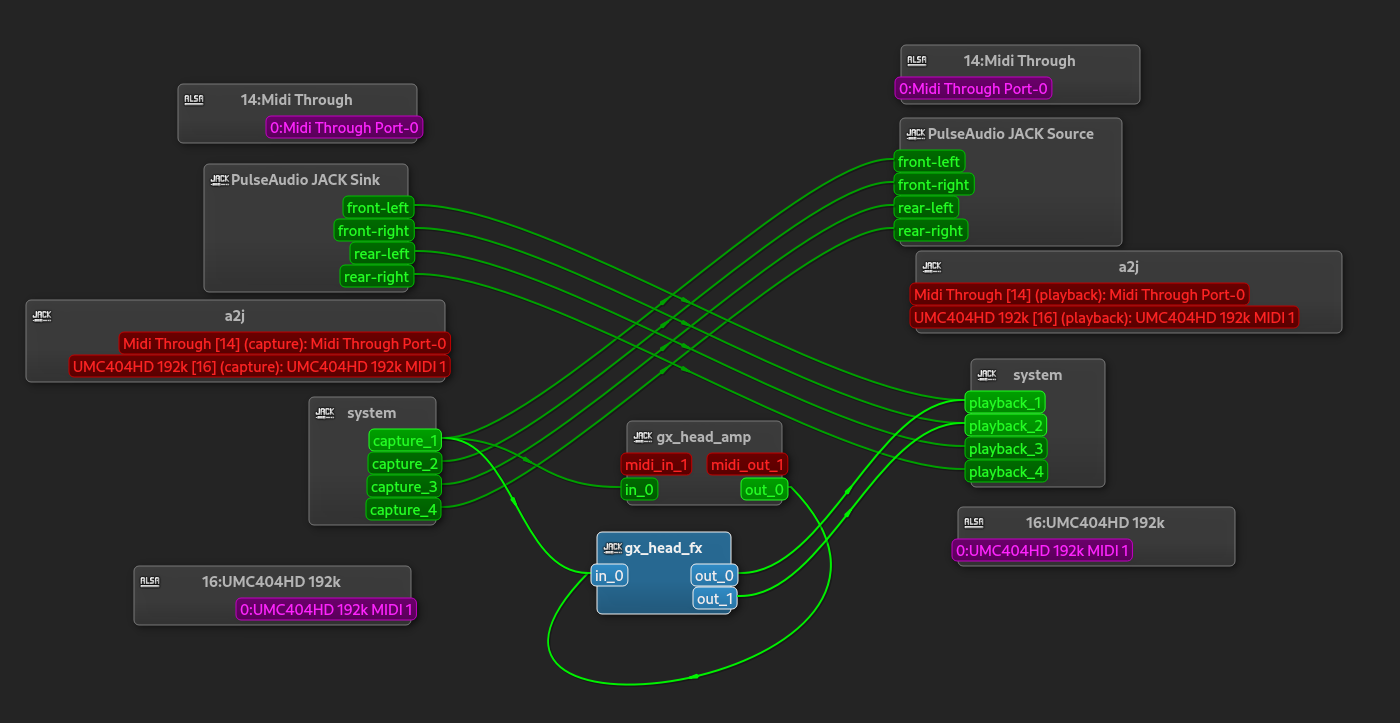Click the a2j title above the playback ports
The image size is (1400, 723).
1129,267
